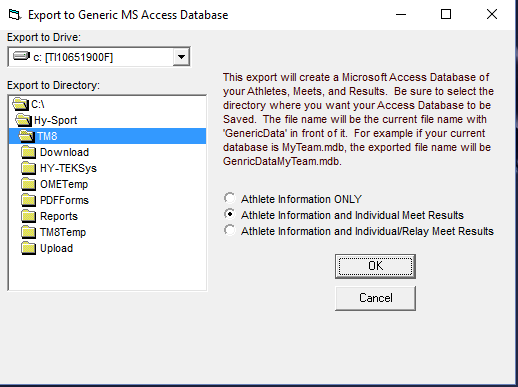Click the Upload folder icon

pyautogui.click(x=28, y=248)
